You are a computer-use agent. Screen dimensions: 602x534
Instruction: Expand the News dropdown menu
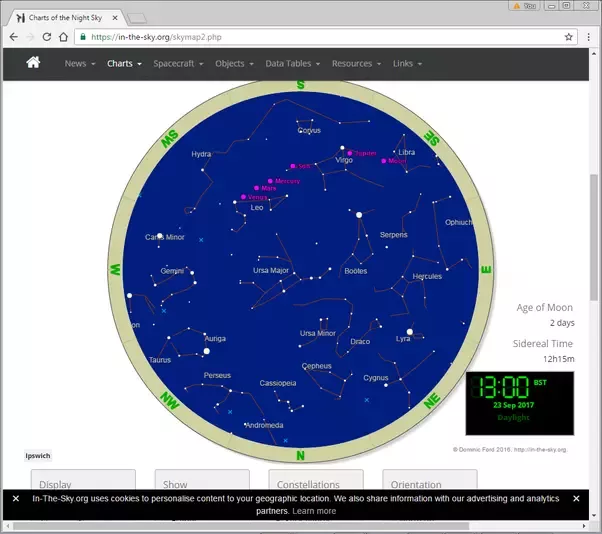click(79, 63)
